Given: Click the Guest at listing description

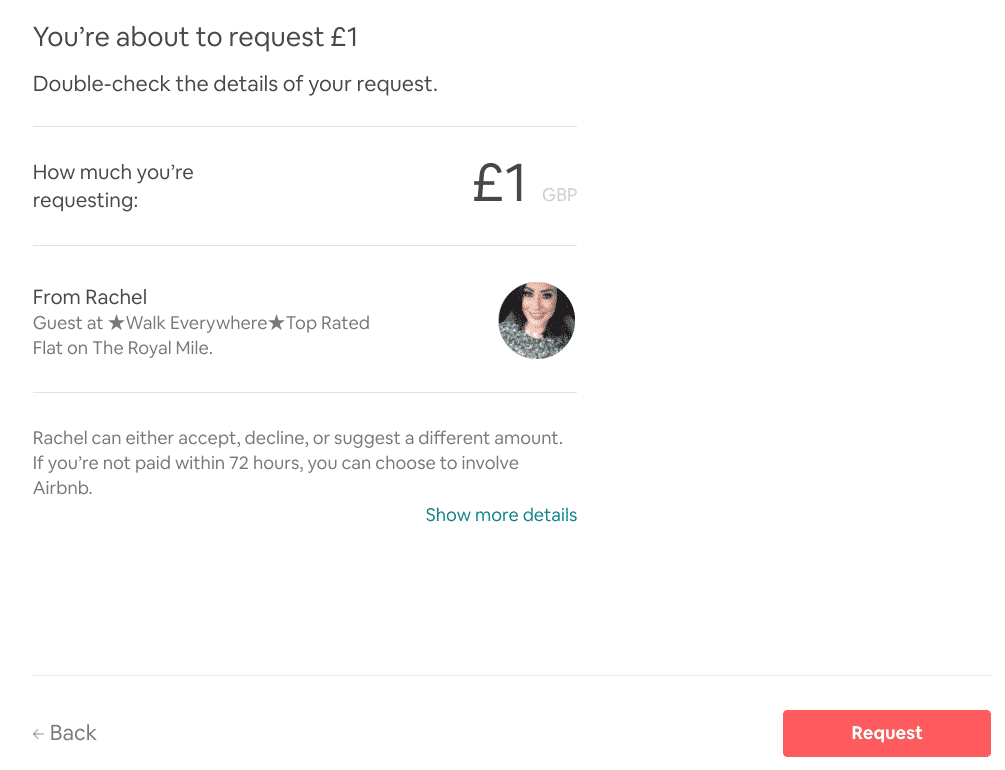Looking at the screenshot, I should point(200,334).
